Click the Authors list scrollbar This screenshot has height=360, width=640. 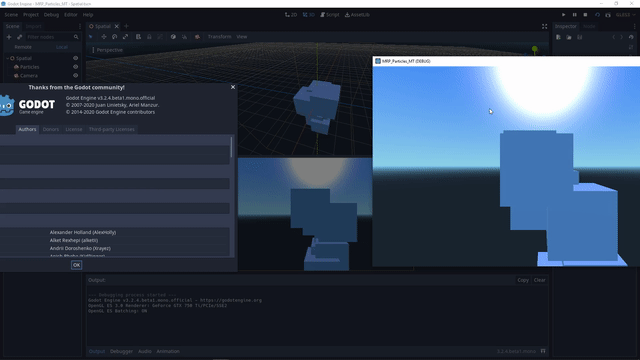pyautogui.click(x=231, y=147)
